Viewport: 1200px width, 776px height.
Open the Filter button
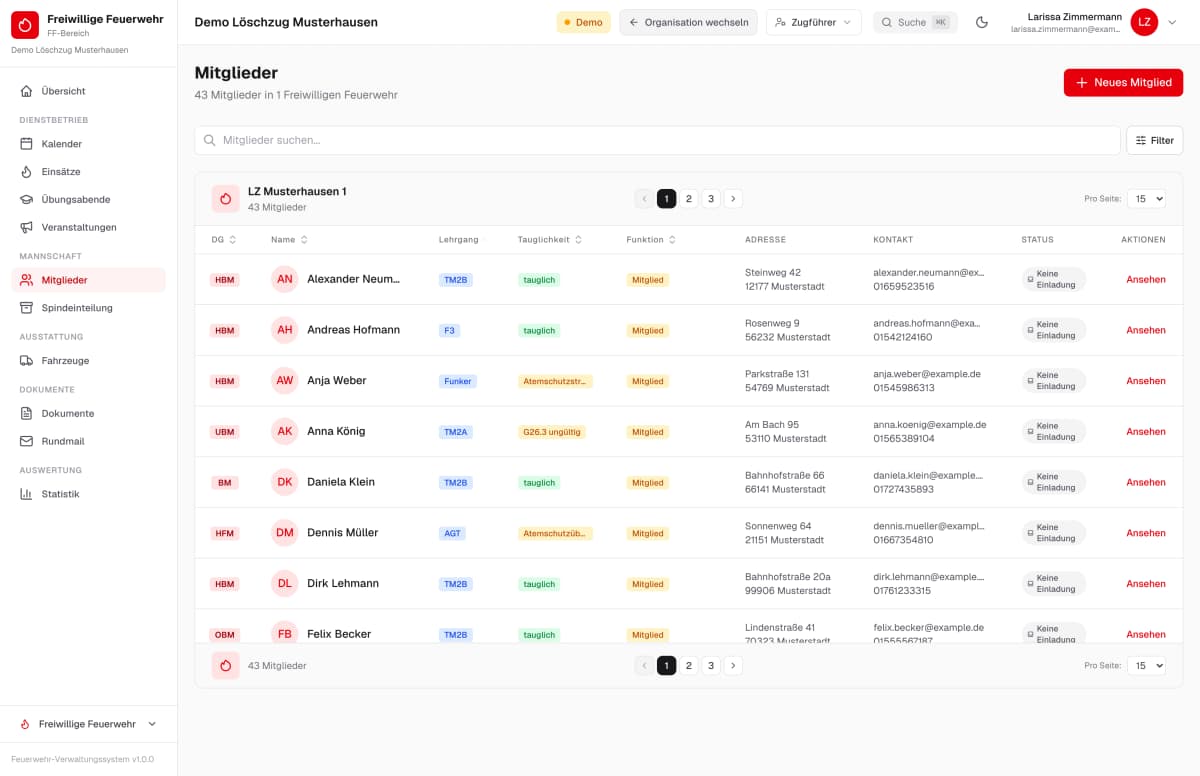(x=1154, y=140)
